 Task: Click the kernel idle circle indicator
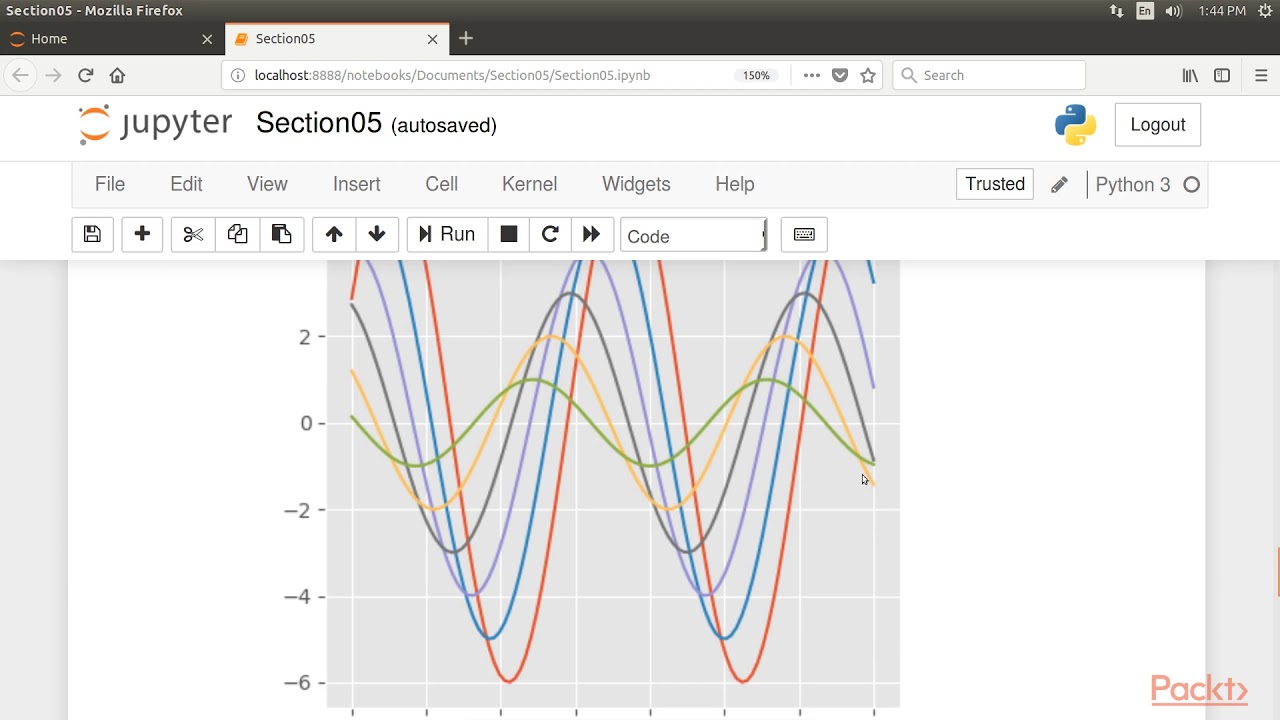1191,185
